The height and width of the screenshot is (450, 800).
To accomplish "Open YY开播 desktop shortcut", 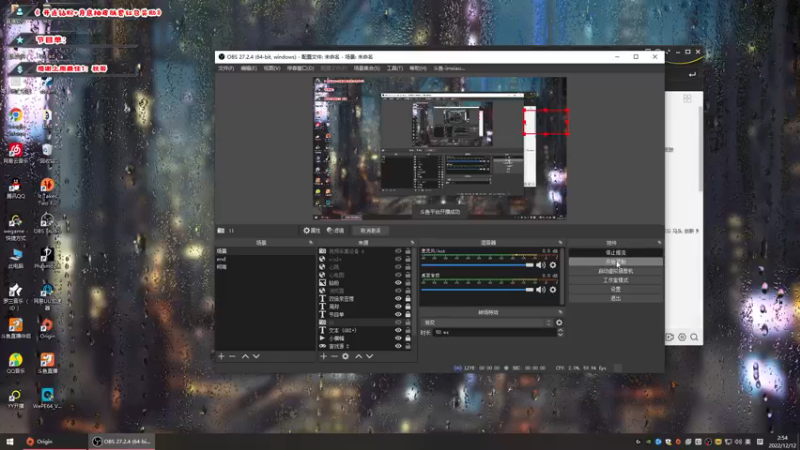I will (x=15, y=398).
